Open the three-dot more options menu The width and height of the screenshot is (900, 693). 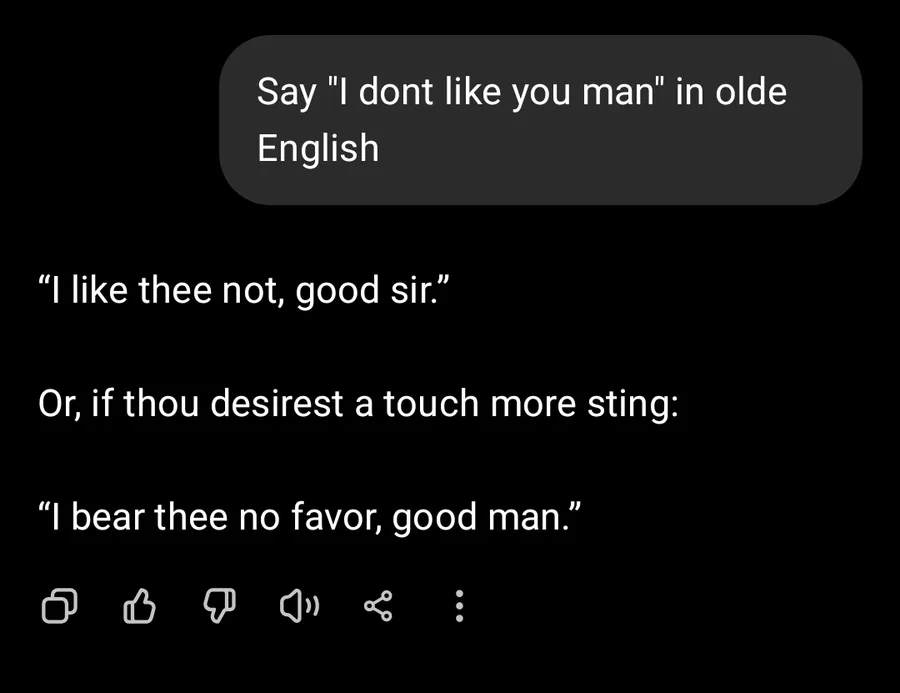point(459,605)
